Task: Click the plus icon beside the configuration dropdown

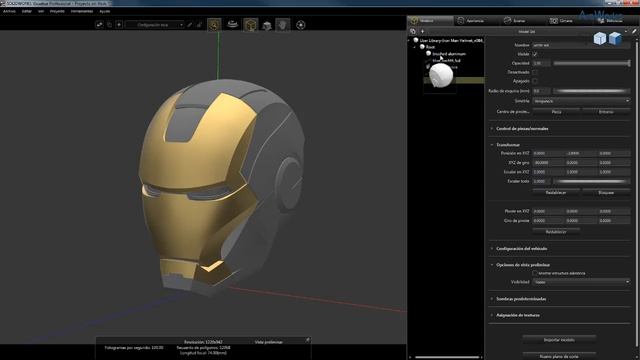Action: (119, 25)
